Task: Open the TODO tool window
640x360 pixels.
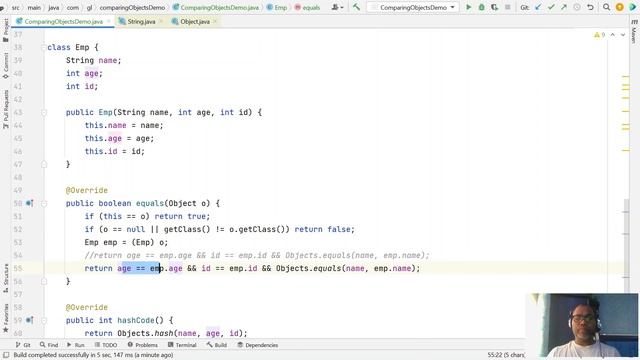Action: point(106,345)
